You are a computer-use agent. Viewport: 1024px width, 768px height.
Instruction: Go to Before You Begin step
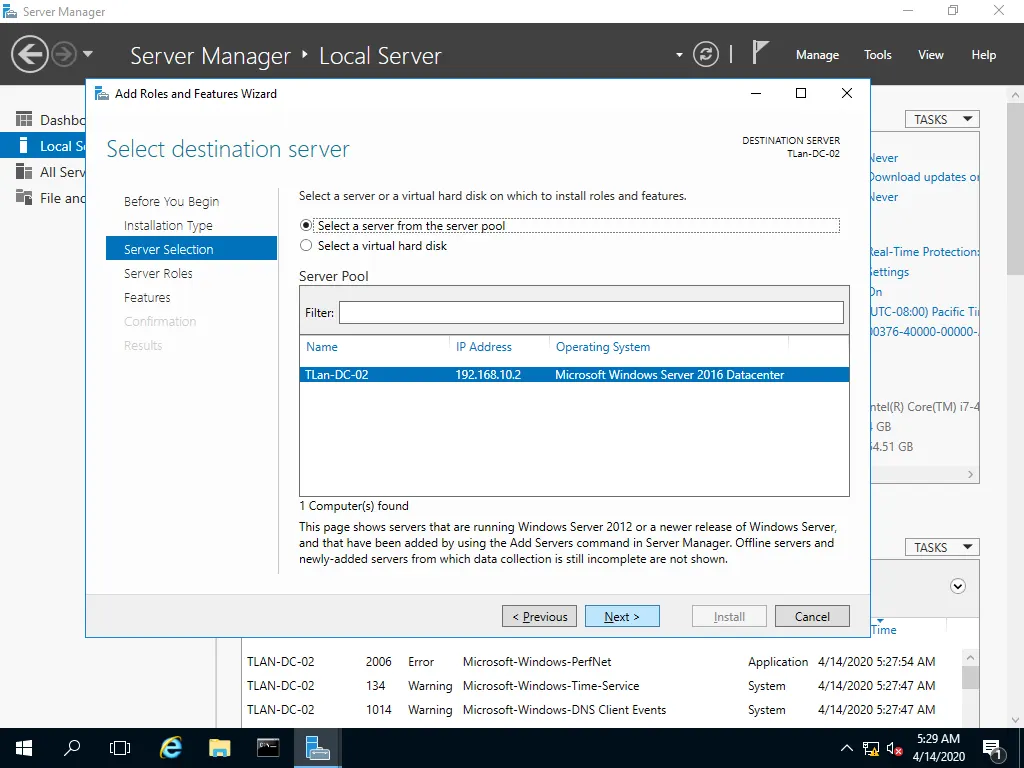[172, 201]
